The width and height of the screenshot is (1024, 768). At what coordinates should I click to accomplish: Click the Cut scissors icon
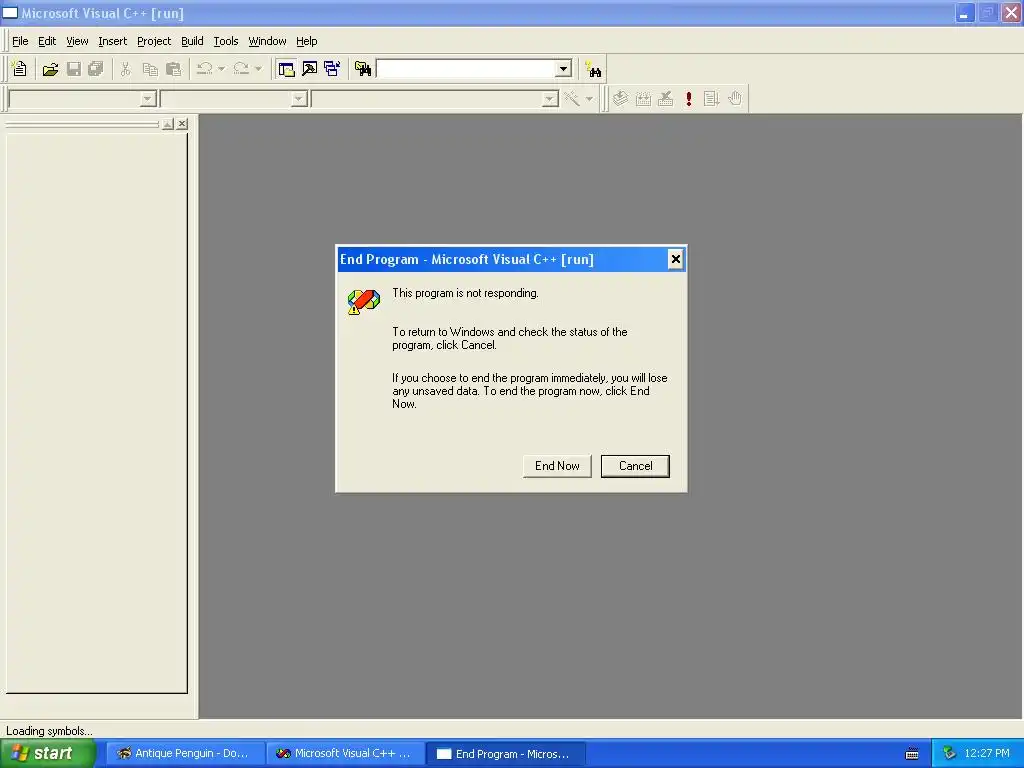125,69
